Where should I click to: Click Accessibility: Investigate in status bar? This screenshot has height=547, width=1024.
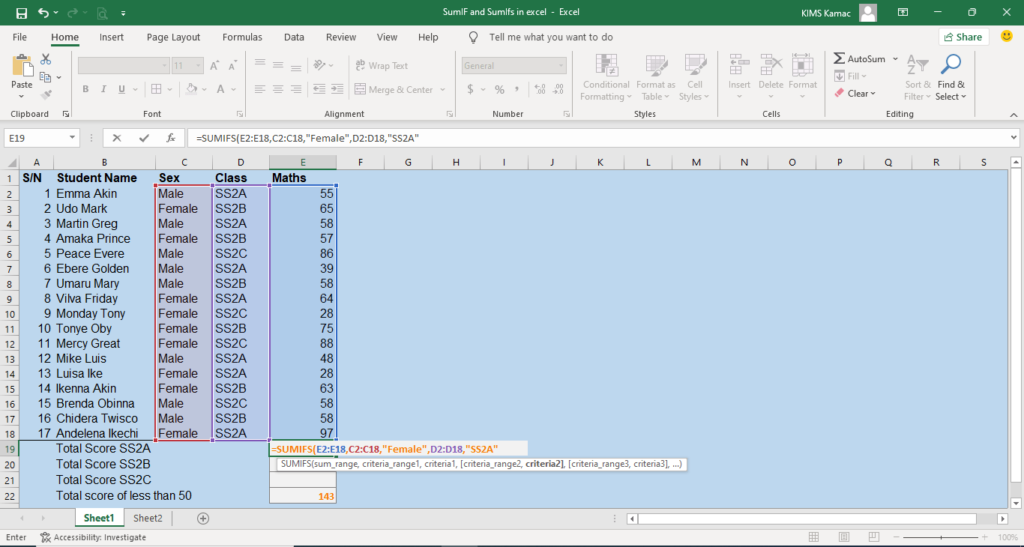pyautogui.click(x=93, y=537)
